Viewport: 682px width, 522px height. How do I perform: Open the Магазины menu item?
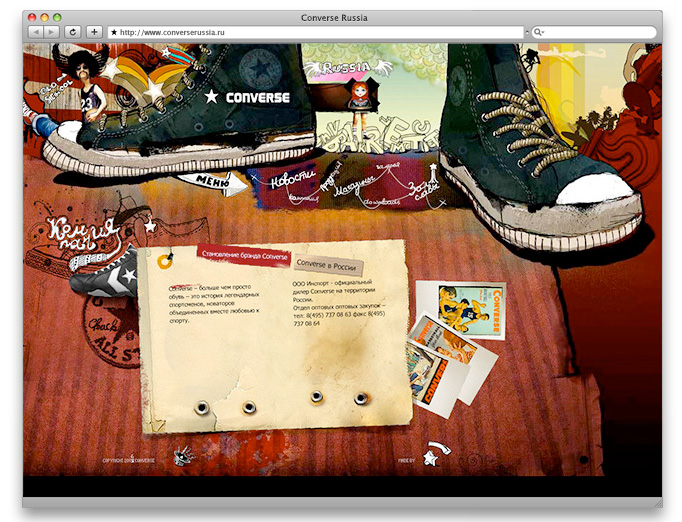click(x=354, y=185)
